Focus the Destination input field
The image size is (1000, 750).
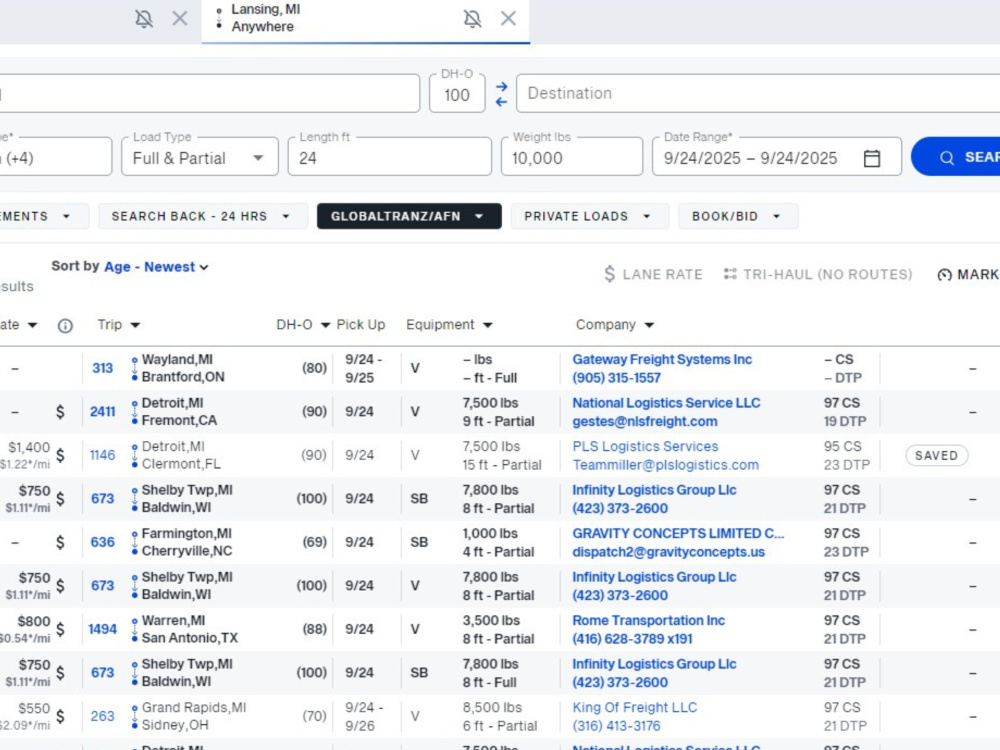(758, 93)
